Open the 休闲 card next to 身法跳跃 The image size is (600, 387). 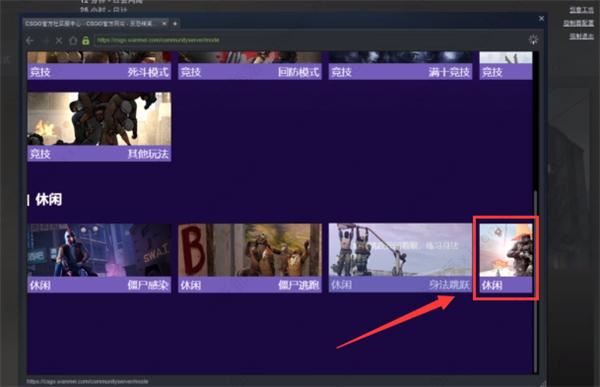coord(506,258)
